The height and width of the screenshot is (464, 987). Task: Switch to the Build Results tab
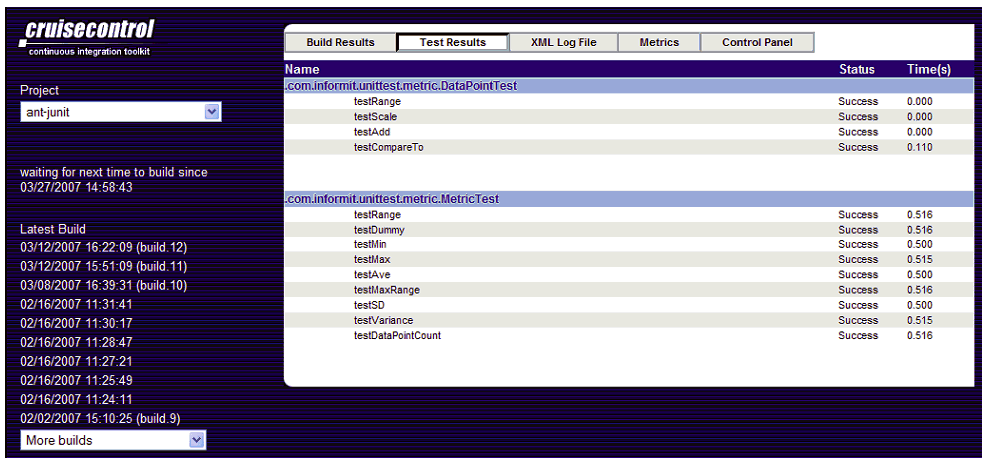(x=340, y=42)
